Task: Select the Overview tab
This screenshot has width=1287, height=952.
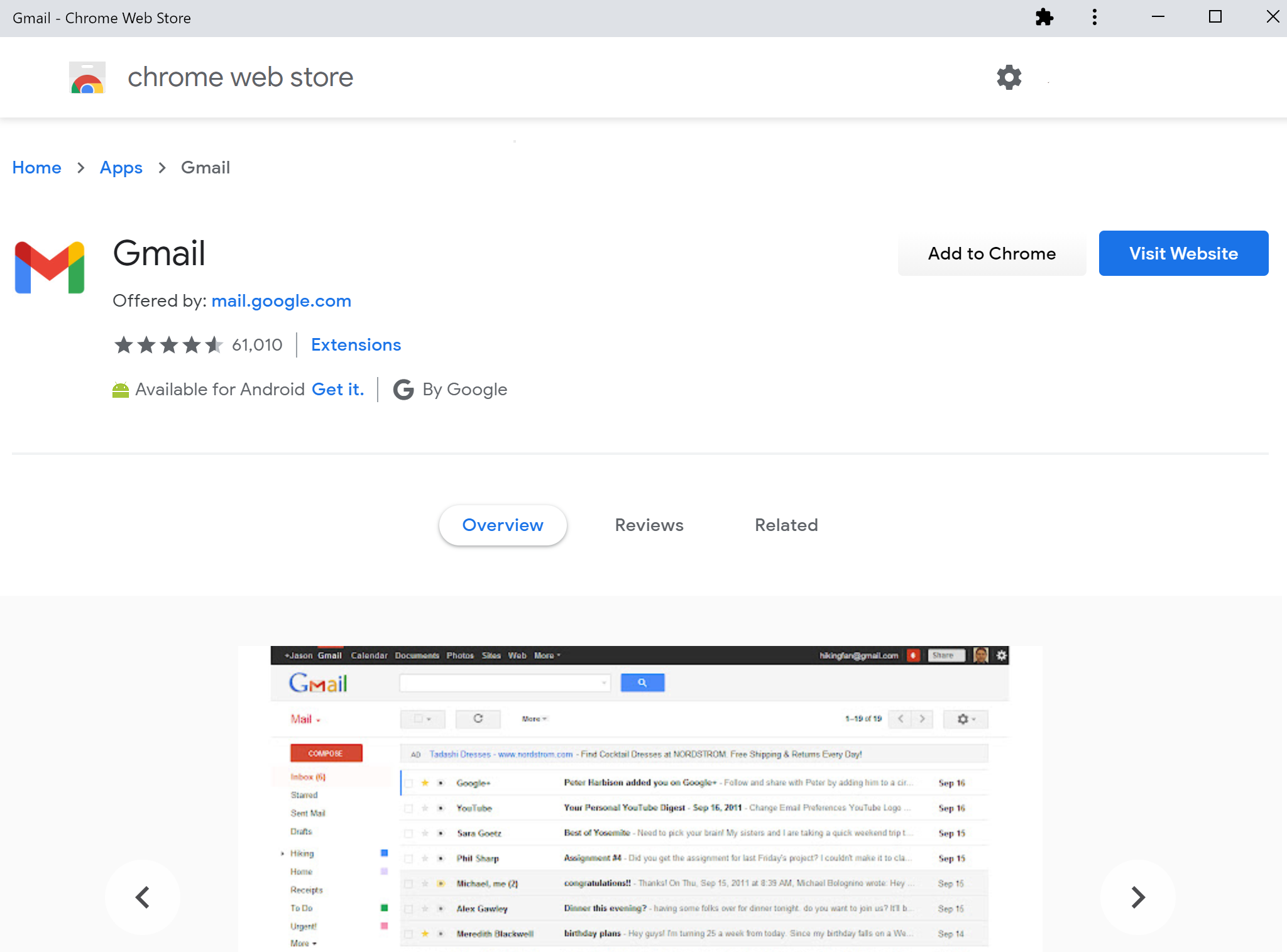Action: (502, 525)
